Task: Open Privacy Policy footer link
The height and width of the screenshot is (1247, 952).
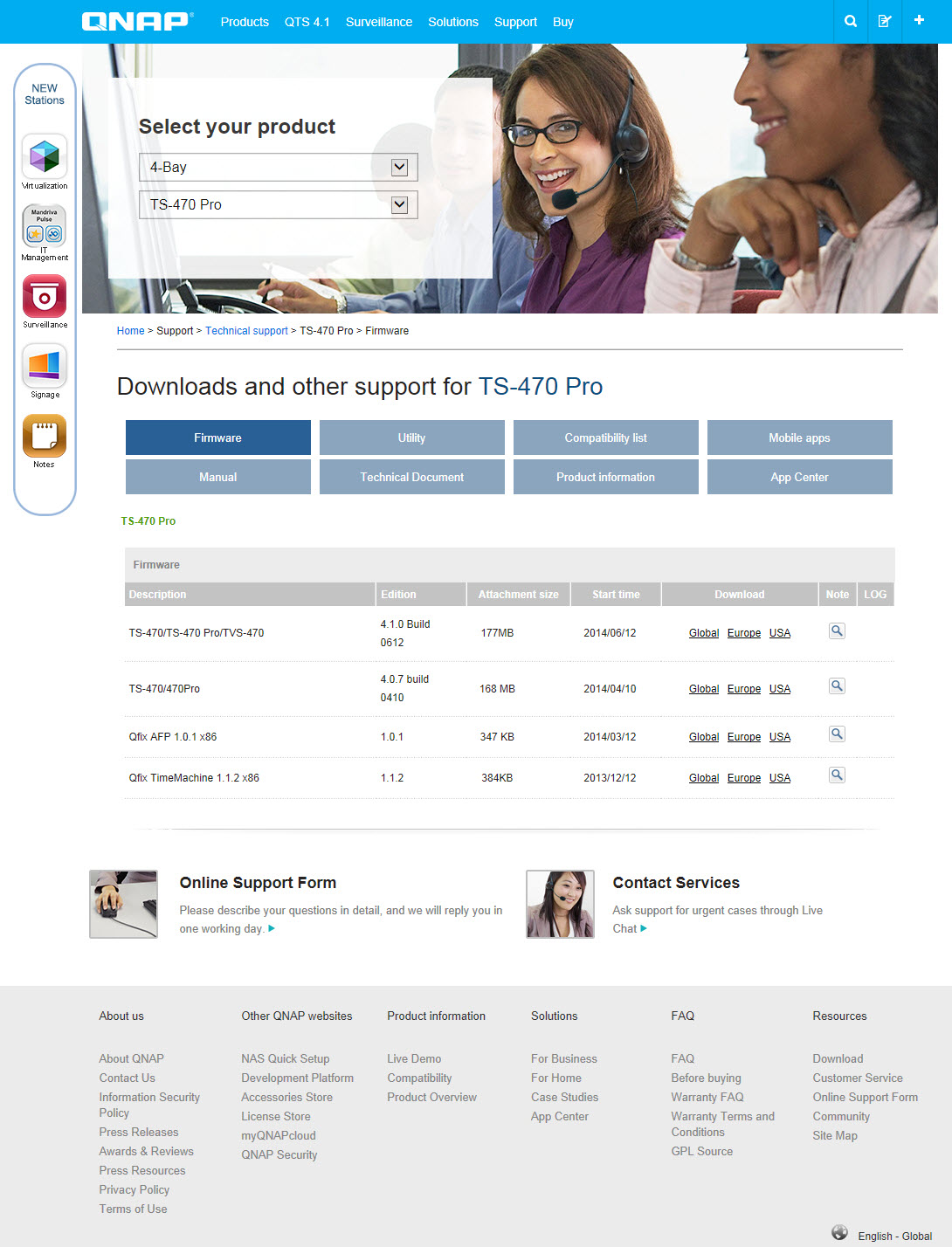Action: click(x=135, y=1189)
